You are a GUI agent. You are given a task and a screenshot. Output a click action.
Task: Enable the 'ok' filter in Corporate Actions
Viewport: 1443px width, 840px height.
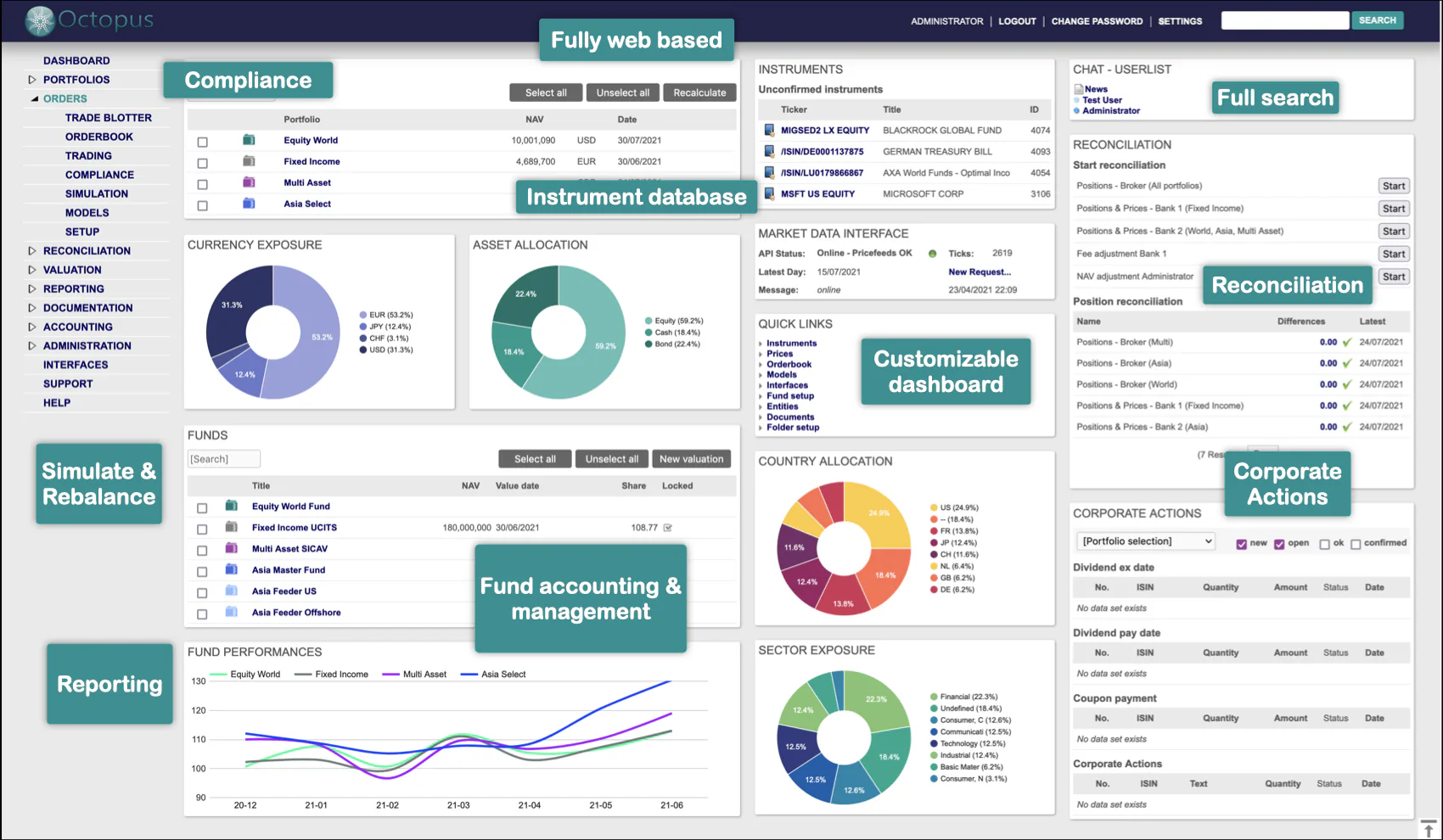tap(1323, 543)
